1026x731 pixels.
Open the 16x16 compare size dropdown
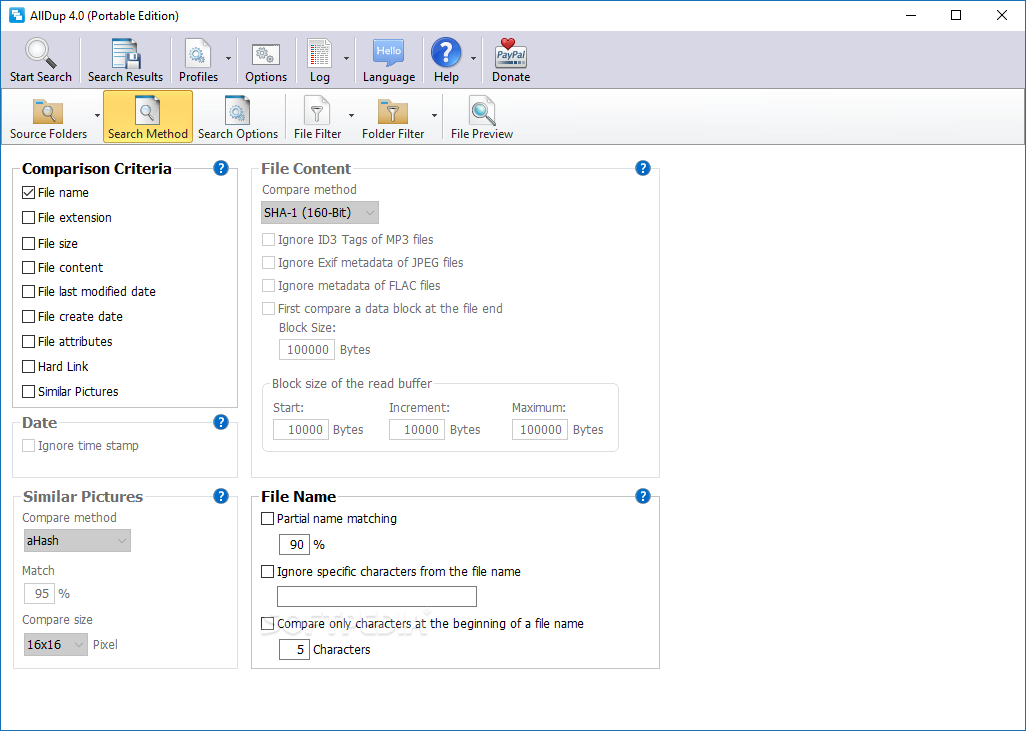tap(55, 645)
